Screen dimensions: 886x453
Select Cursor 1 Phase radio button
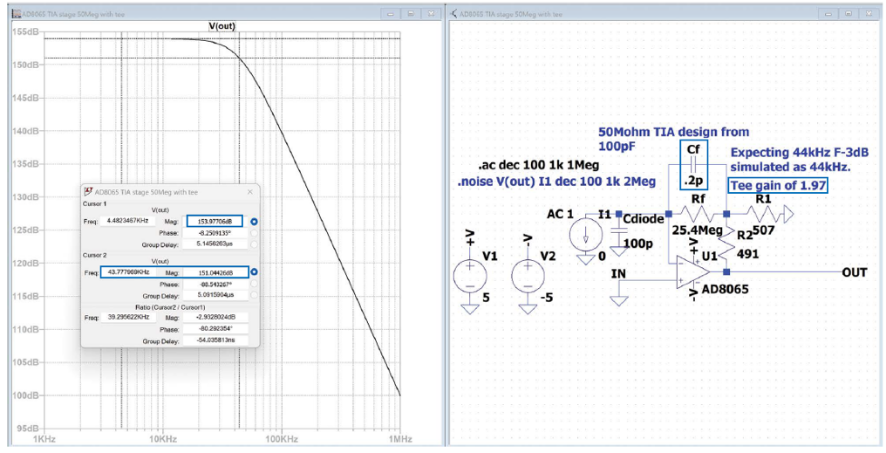pos(254,233)
